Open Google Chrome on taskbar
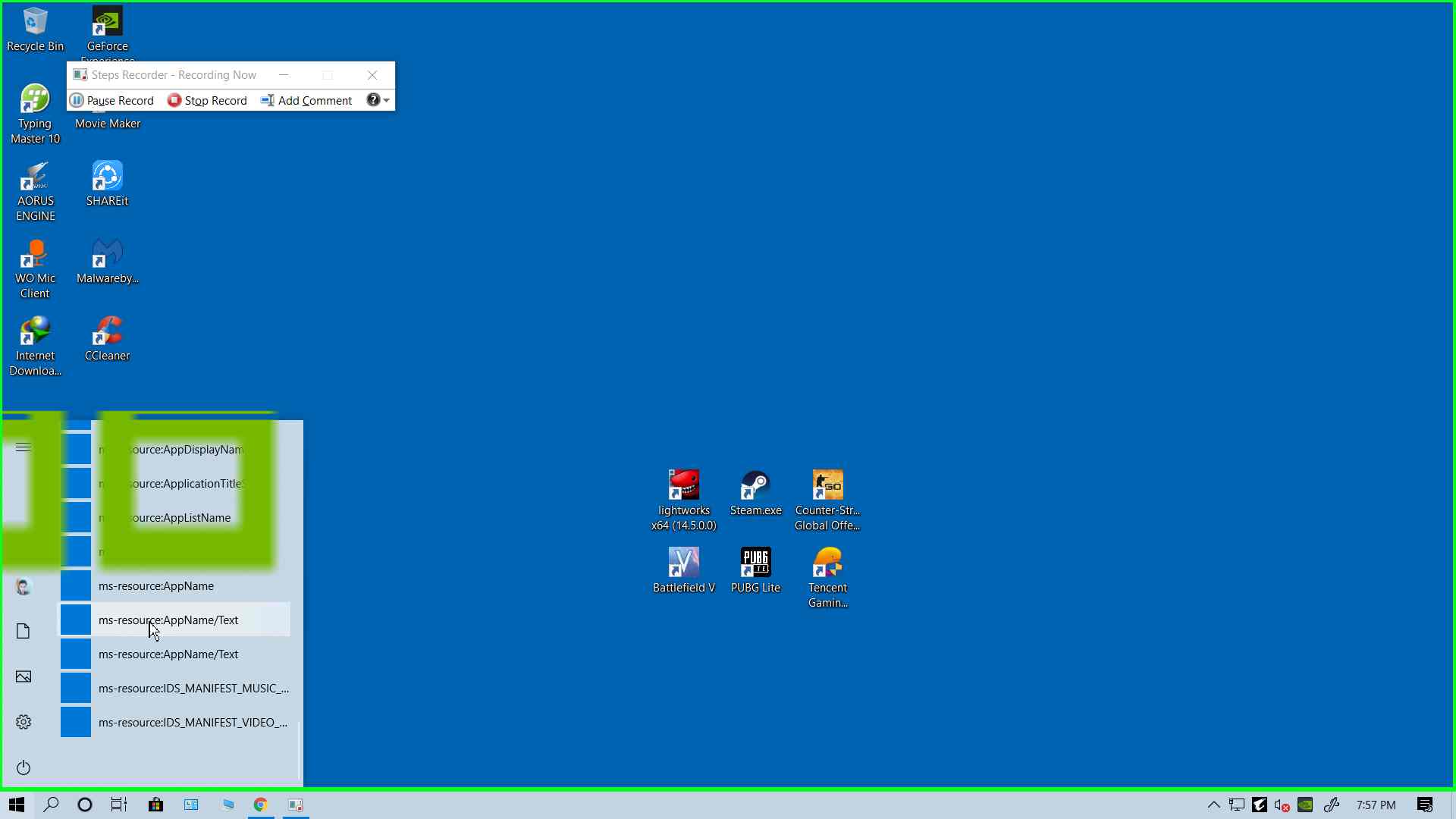The width and height of the screenshot is (1456, 819). (x=260, y=805)
